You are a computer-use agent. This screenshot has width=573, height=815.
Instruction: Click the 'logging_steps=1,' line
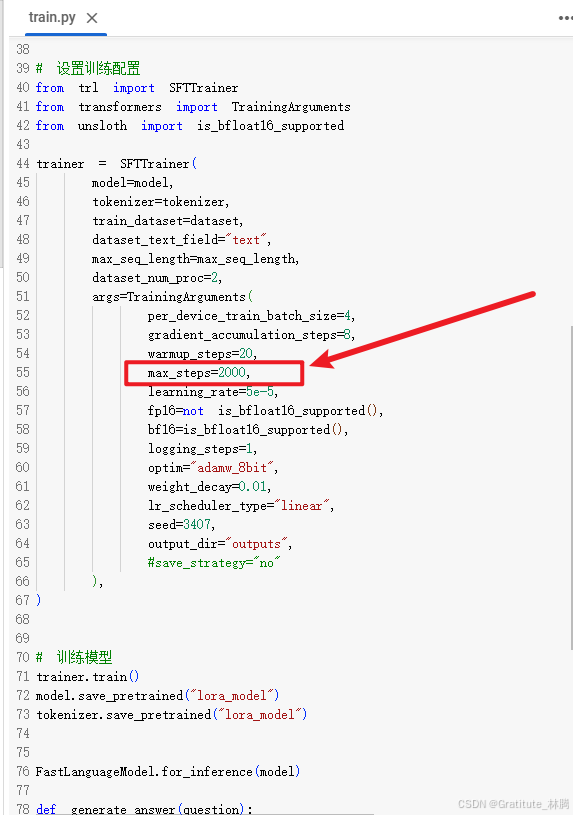[x=202, y=449]
